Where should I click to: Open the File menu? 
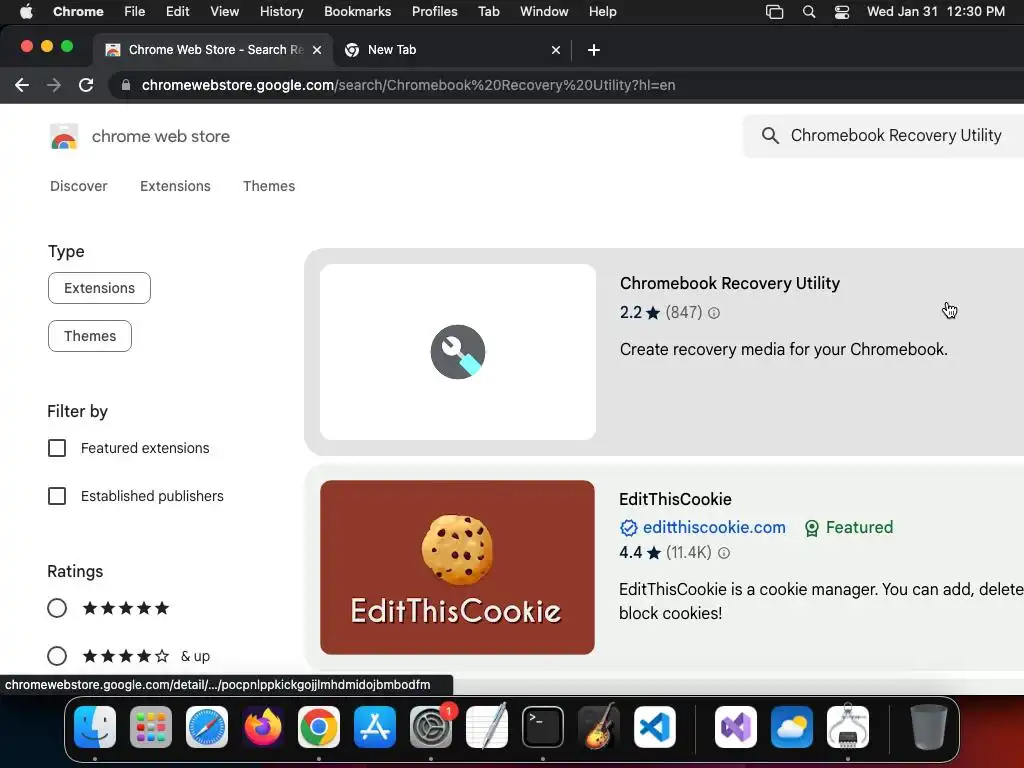[x=135, y=11]
